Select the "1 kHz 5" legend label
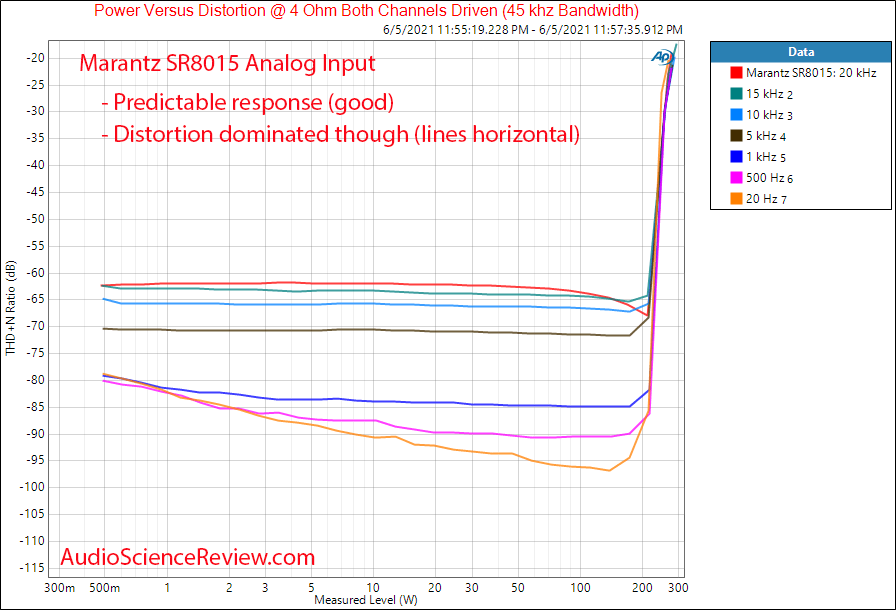The width and height of the screenshot is (896, 610). point(766,157)
